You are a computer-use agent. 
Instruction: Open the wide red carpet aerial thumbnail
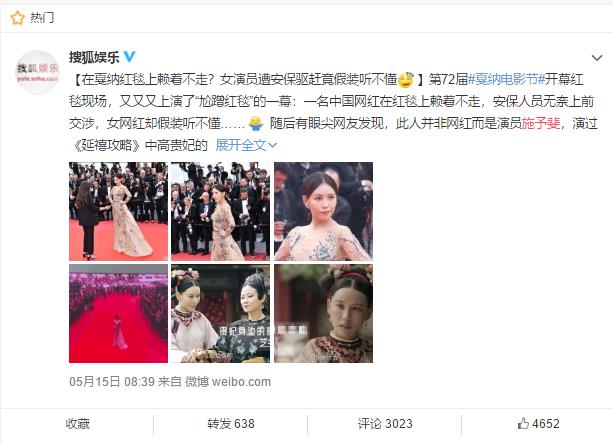coord(118,314)
